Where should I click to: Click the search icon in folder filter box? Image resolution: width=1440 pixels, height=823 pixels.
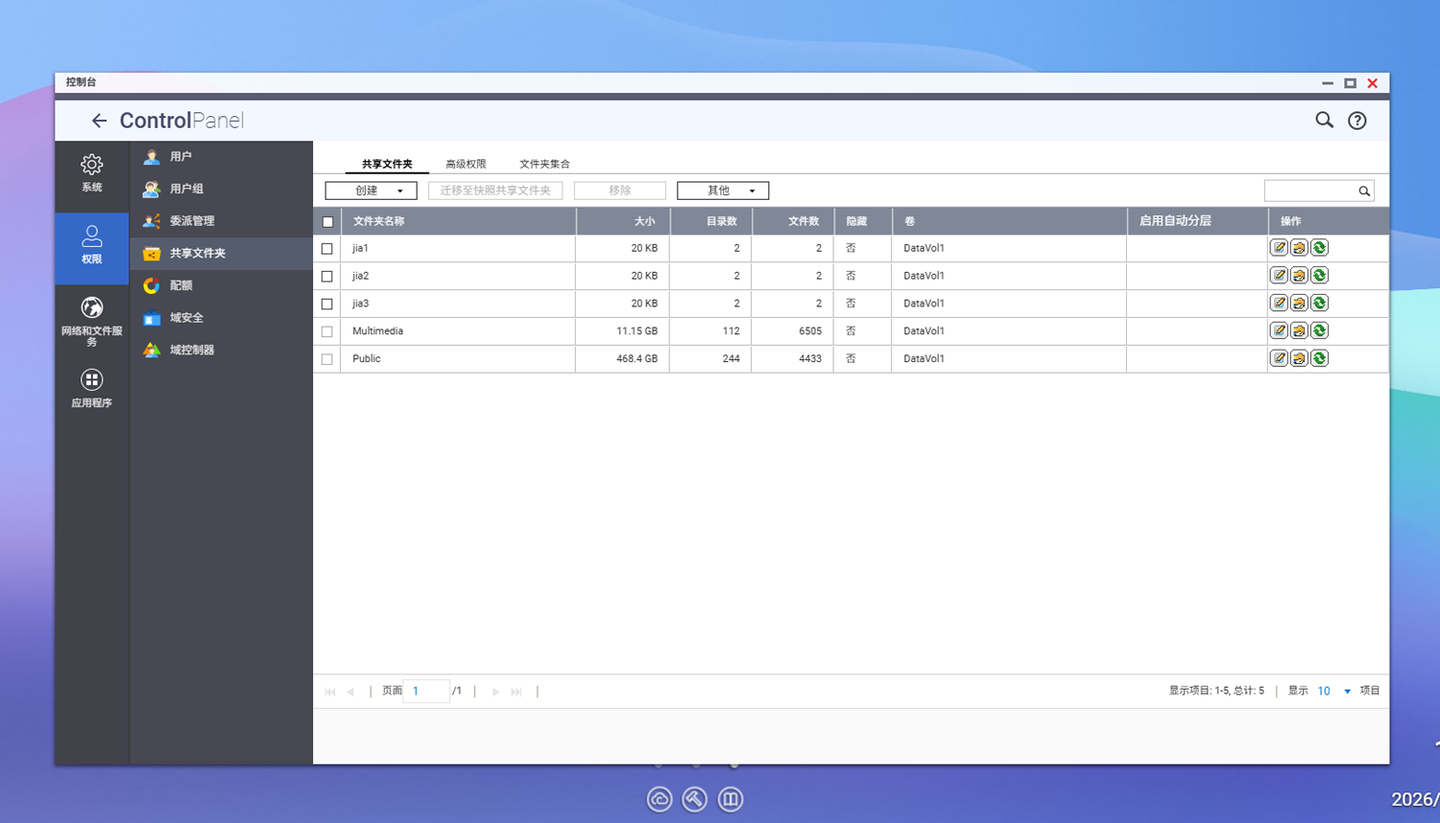click(x=1363, y=191)
